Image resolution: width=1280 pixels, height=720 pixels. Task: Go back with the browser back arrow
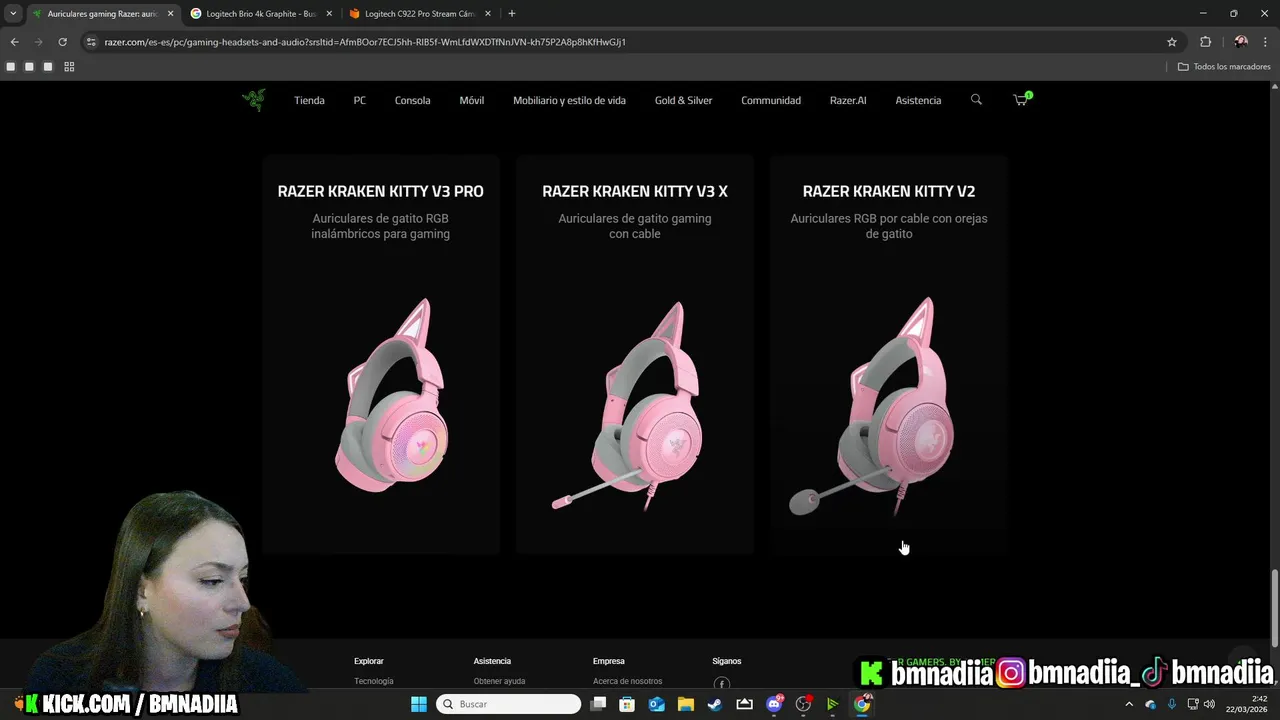[x=14, y=42]
